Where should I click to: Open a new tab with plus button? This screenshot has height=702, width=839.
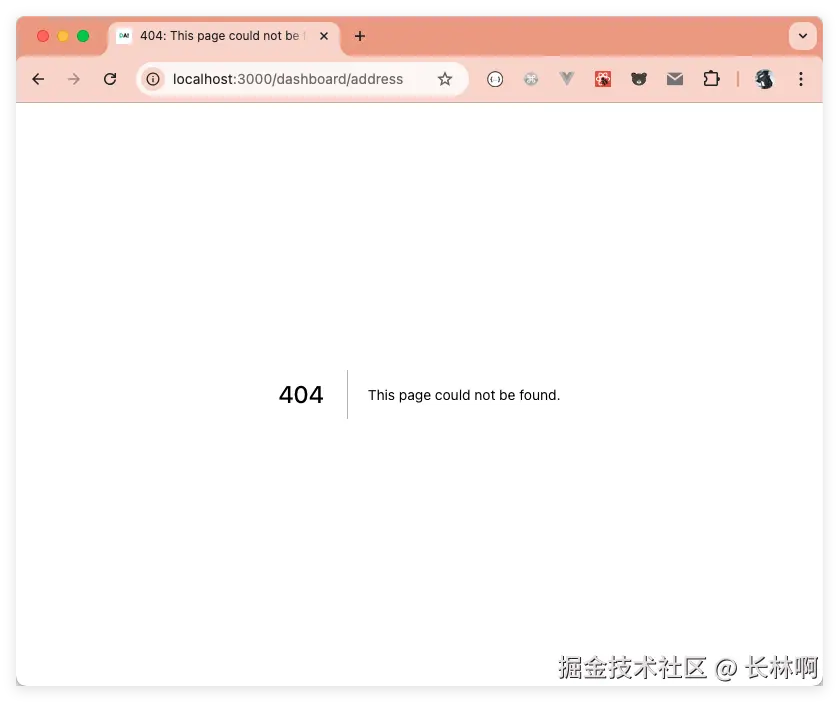point(360,36)
